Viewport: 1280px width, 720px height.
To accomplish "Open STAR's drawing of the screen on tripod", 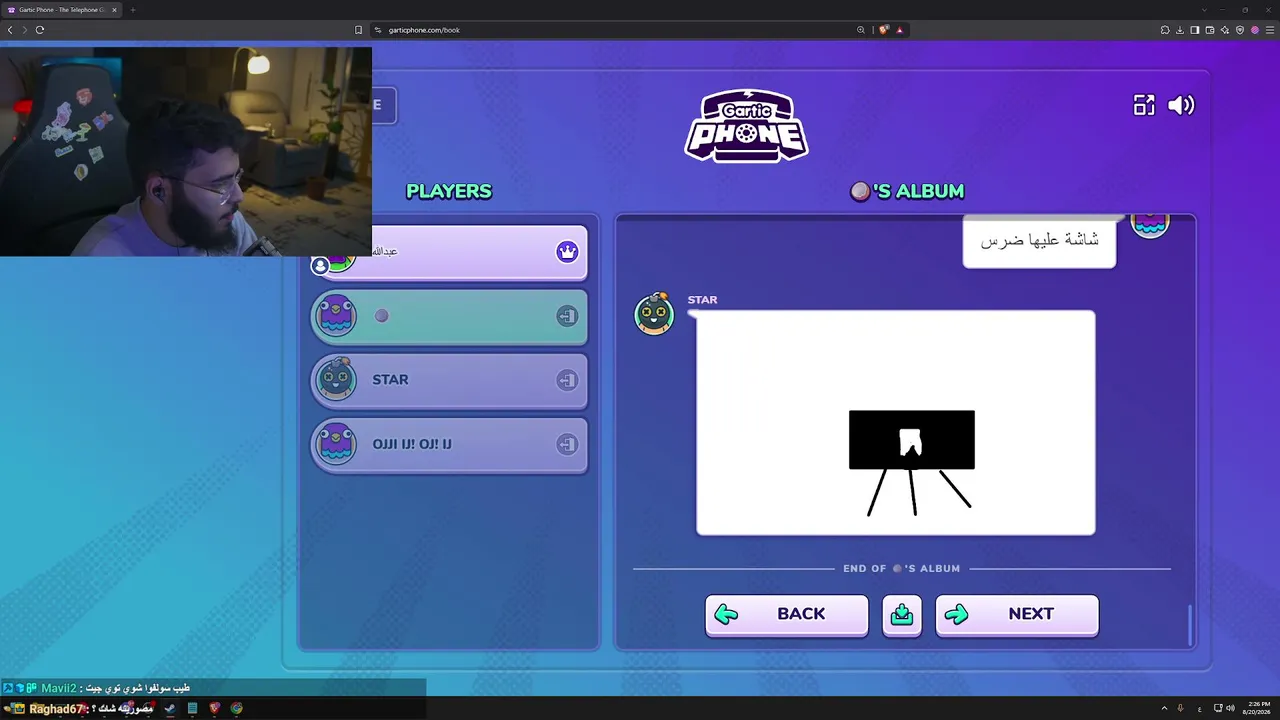I will [x=896, y=423].
